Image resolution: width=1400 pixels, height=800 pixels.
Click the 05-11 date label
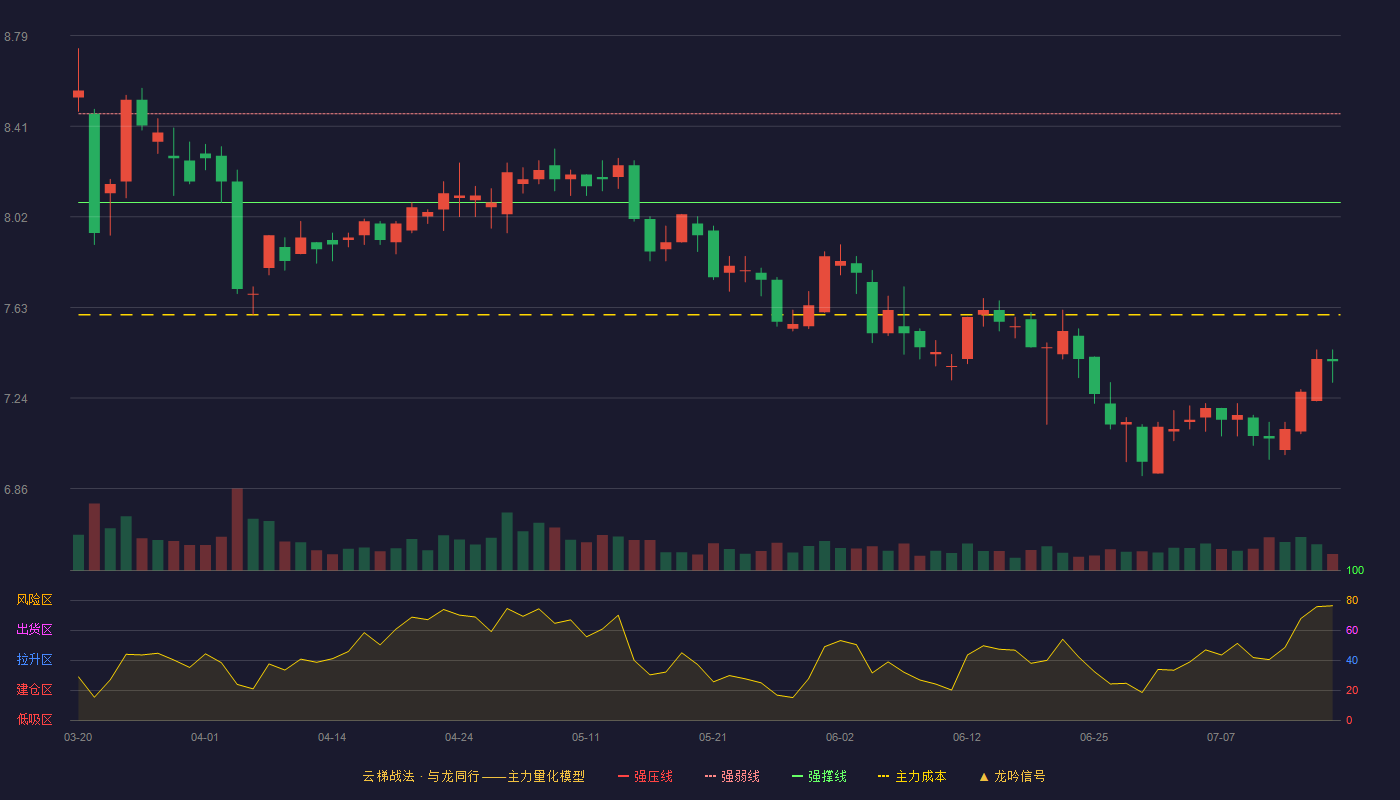pyautogui.click(x=586, y=737)
